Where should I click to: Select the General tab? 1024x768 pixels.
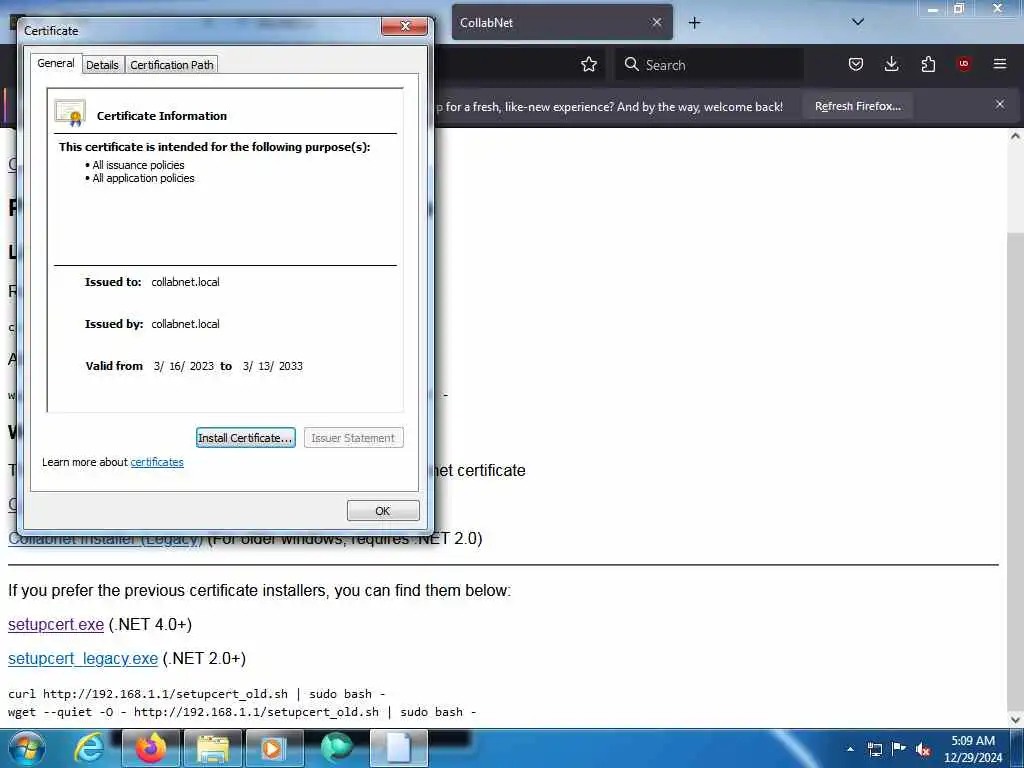click(x=56, y=63)
